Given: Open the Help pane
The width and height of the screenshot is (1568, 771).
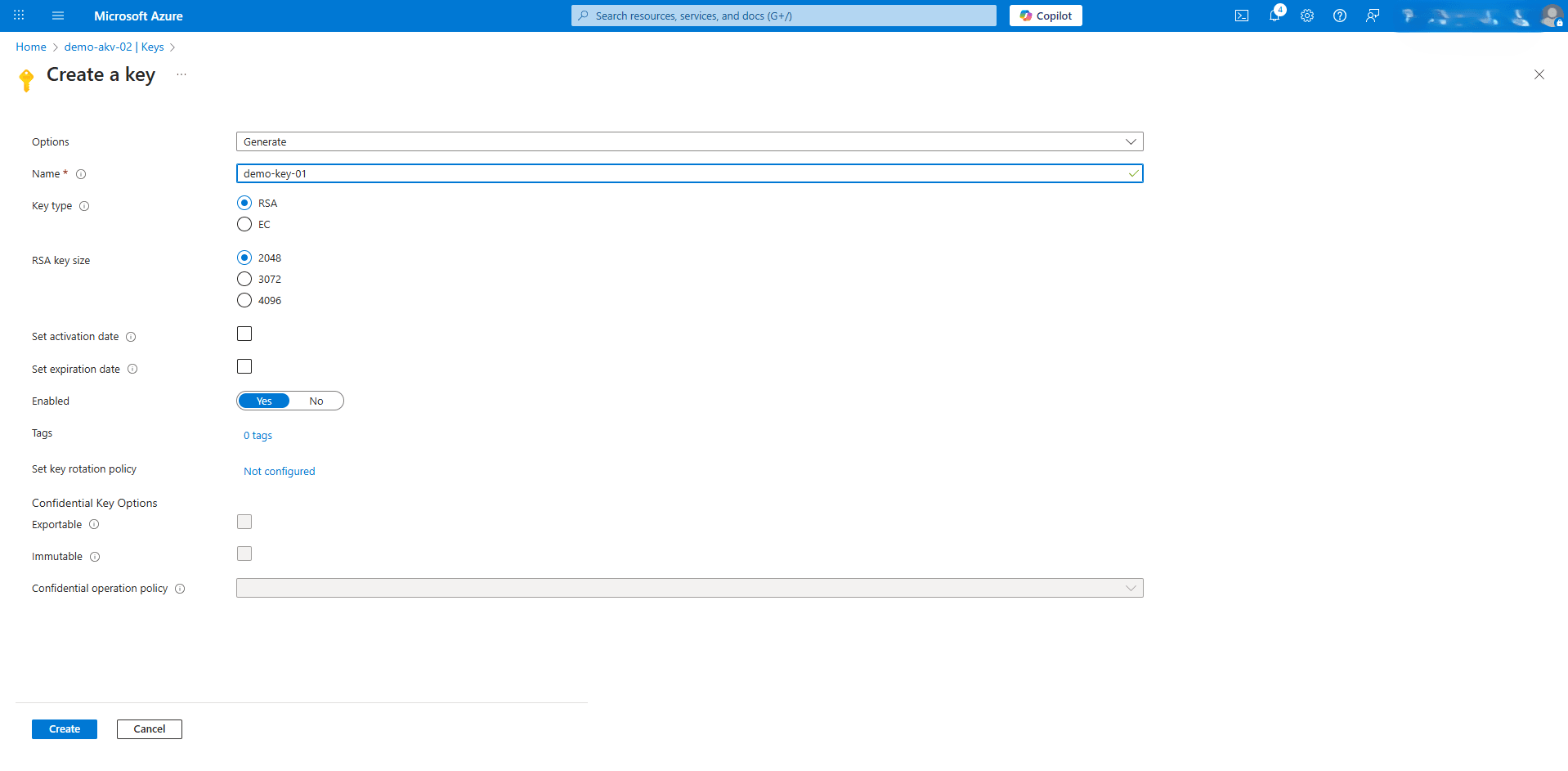Looking at the screenshot, I should tap(1339, 16).
